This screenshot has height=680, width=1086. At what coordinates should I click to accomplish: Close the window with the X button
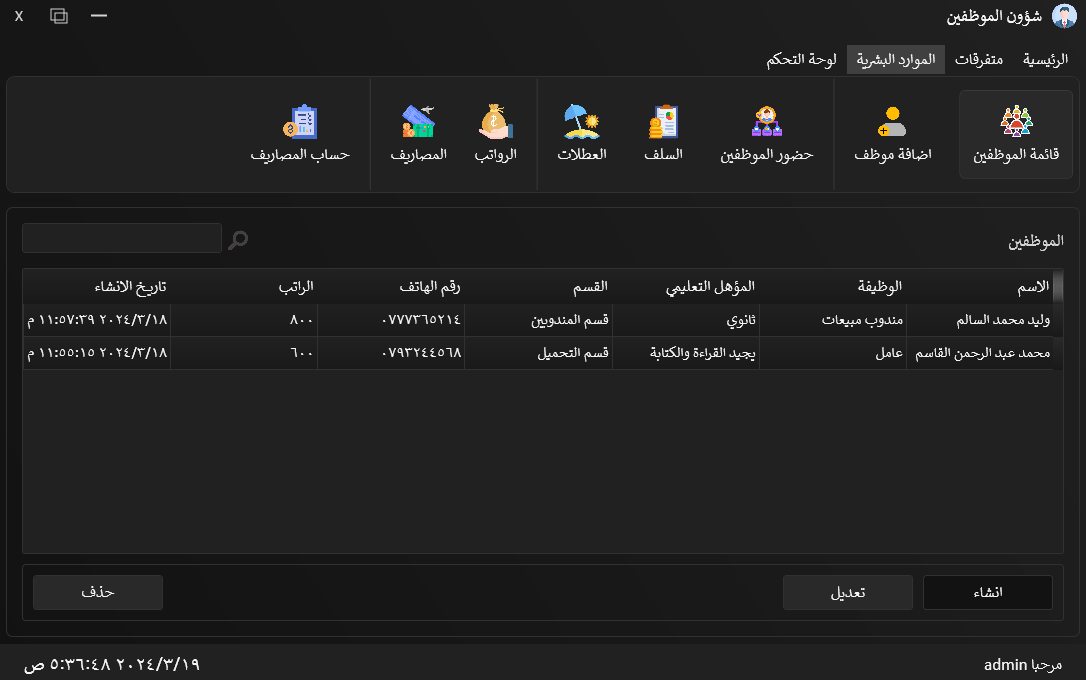(19, 15)
